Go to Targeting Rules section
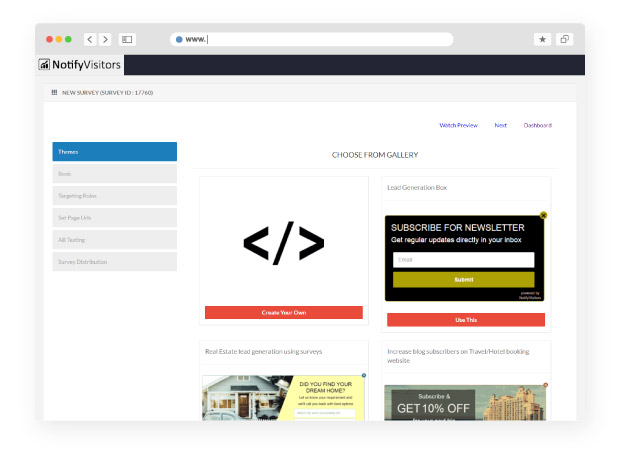This screenshot has height=455, width=620. [x=115, y=196]
